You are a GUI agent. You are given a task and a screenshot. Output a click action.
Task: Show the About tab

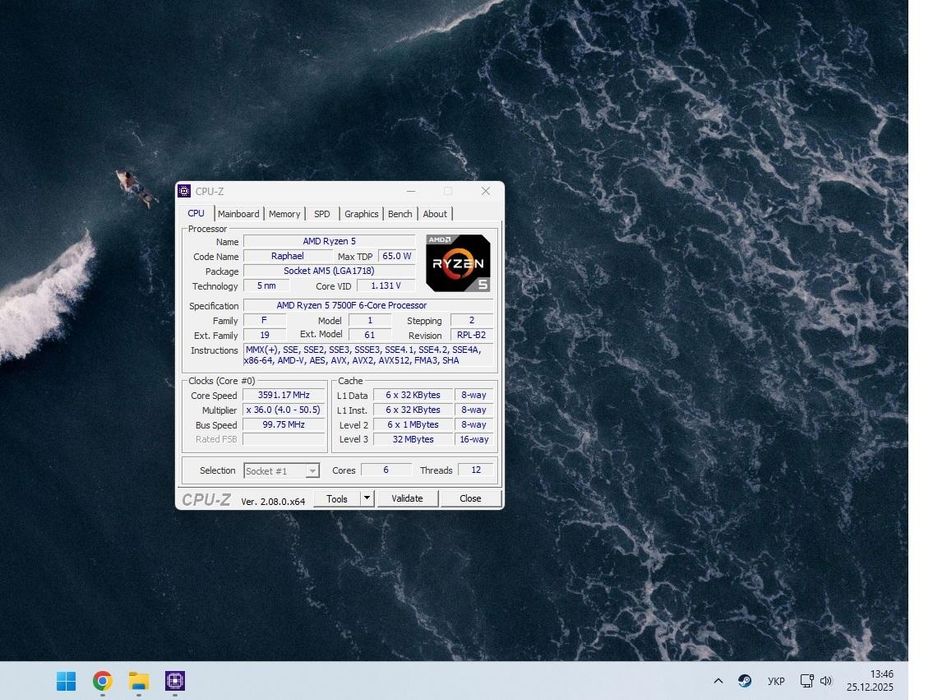click(435, 214)
